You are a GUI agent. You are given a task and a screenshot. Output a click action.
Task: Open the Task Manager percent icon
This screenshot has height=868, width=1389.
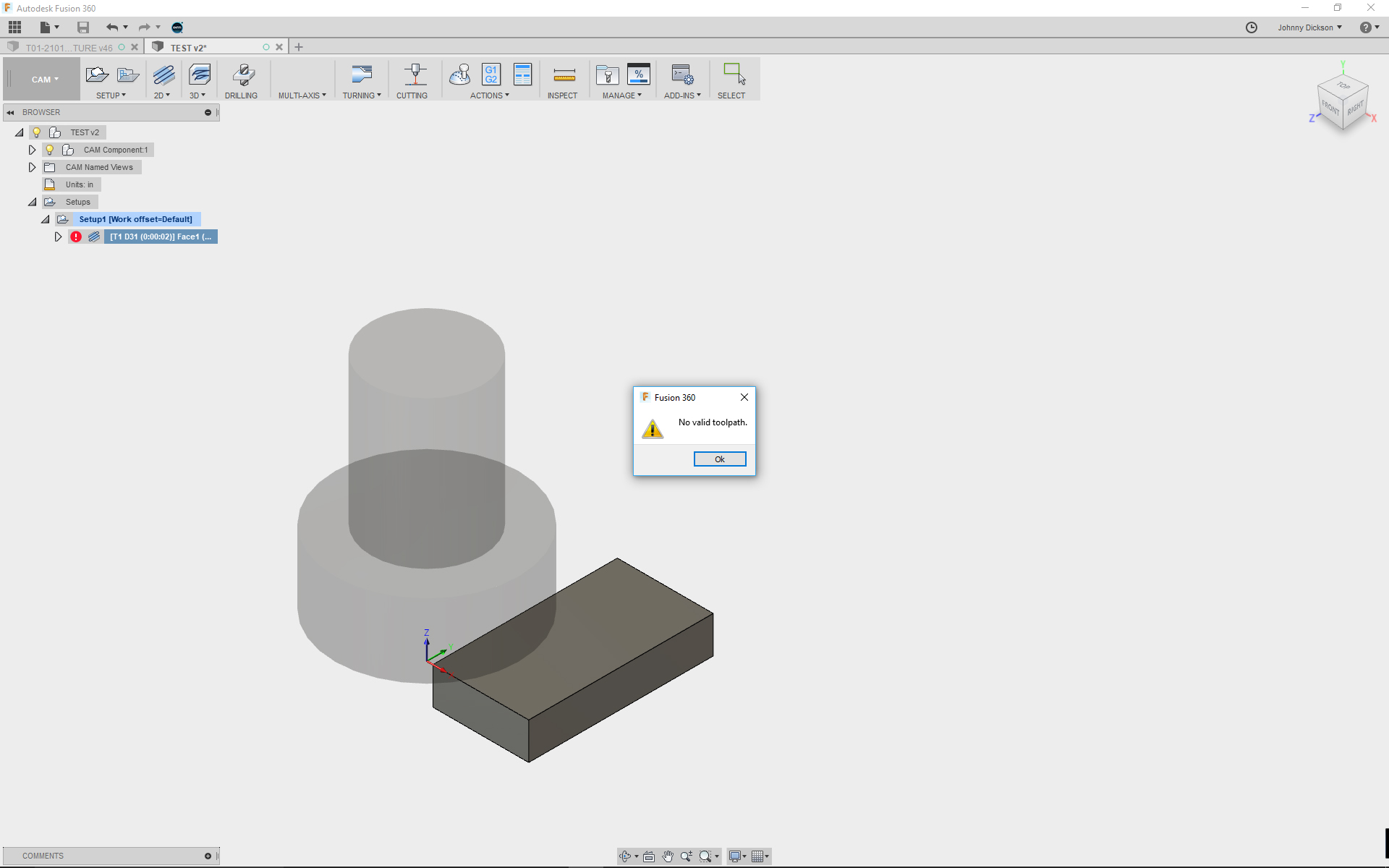click(x=639, y=74)
